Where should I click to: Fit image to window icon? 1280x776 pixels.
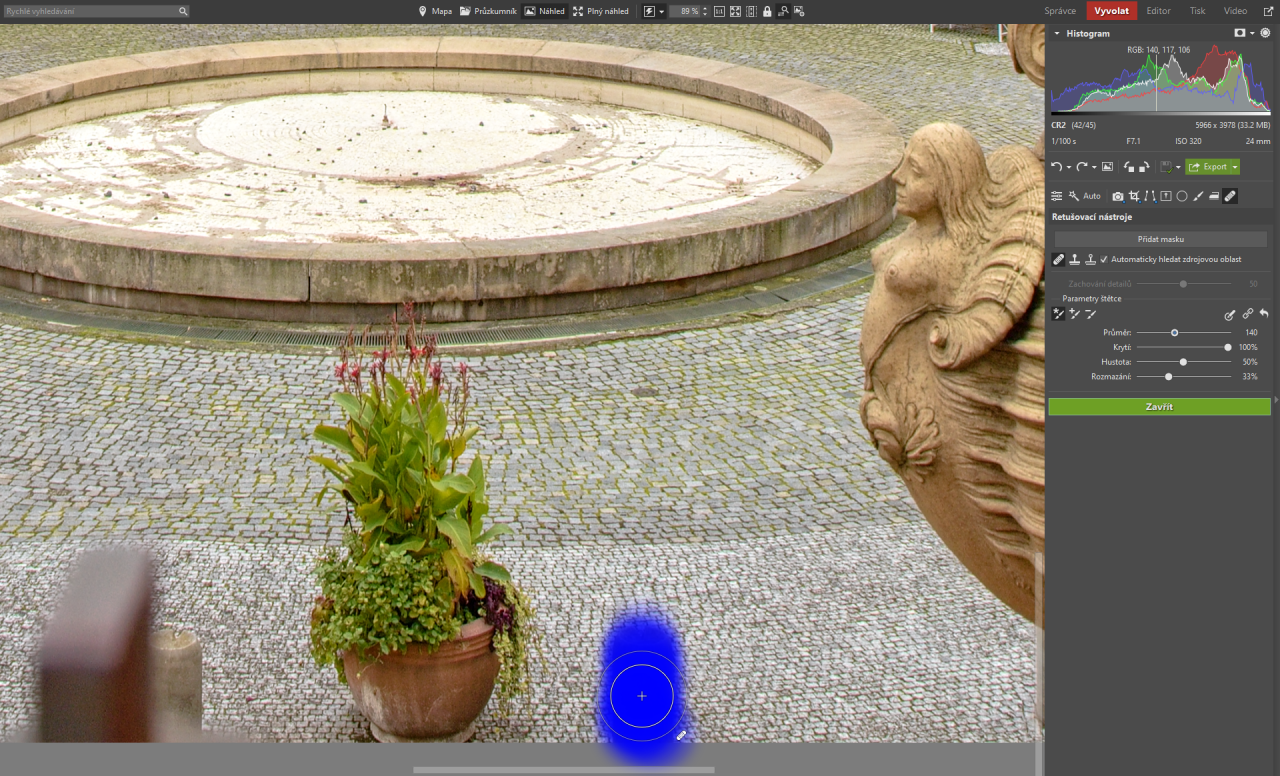click(x=735, y=11)
